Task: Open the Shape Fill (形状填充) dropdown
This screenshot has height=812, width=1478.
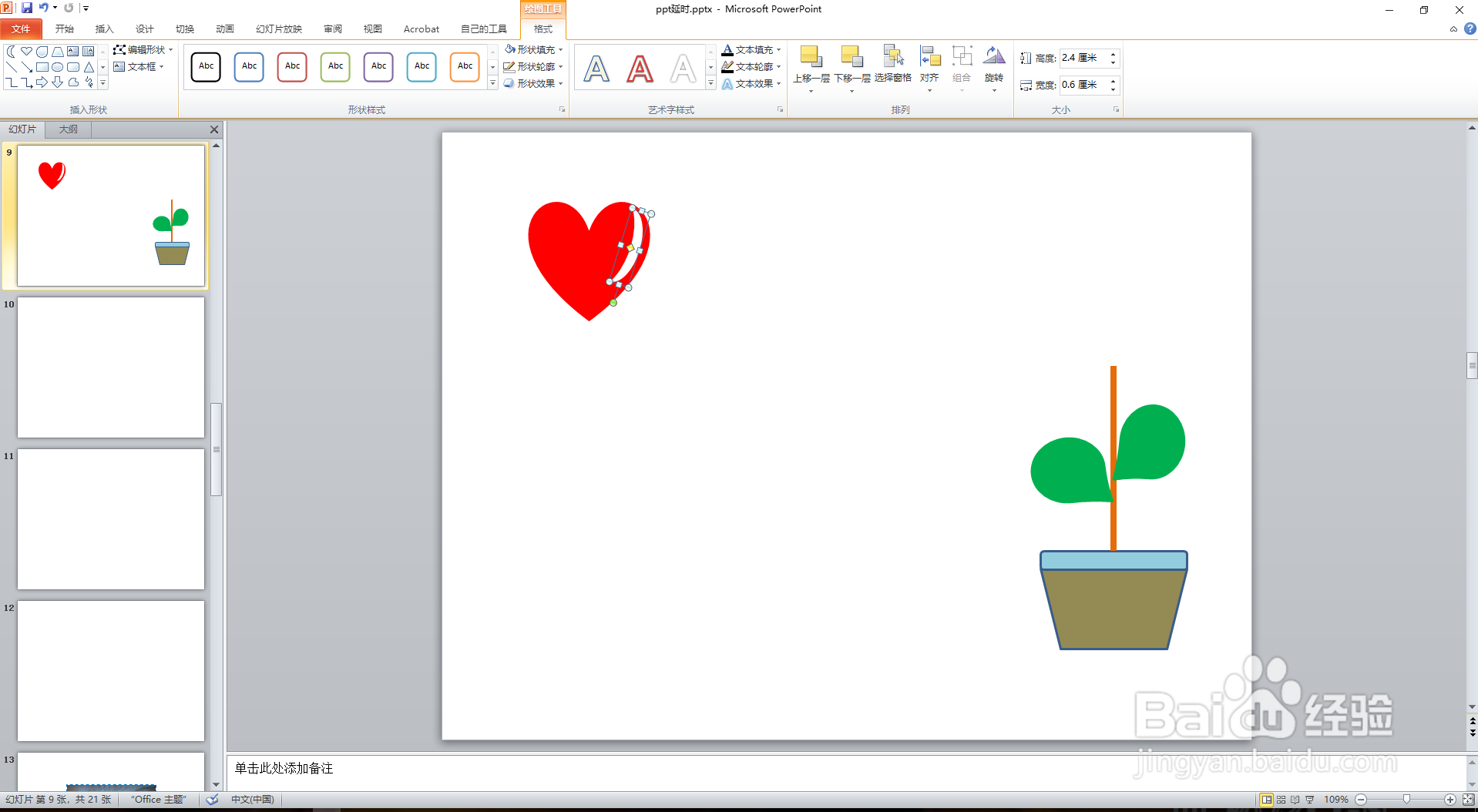Action: point(534,49)
